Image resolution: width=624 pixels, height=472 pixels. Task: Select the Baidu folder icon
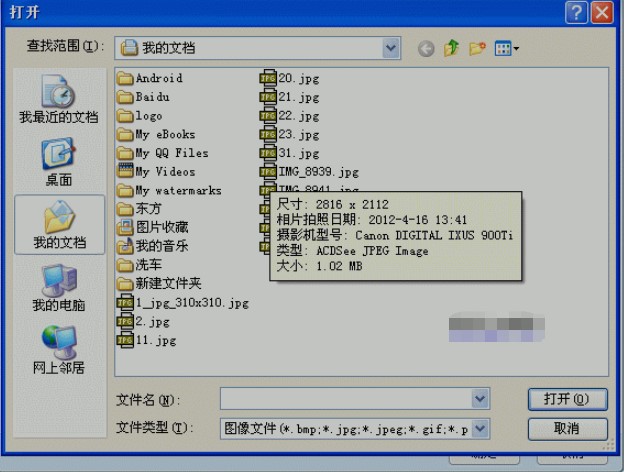pos(125,97)
